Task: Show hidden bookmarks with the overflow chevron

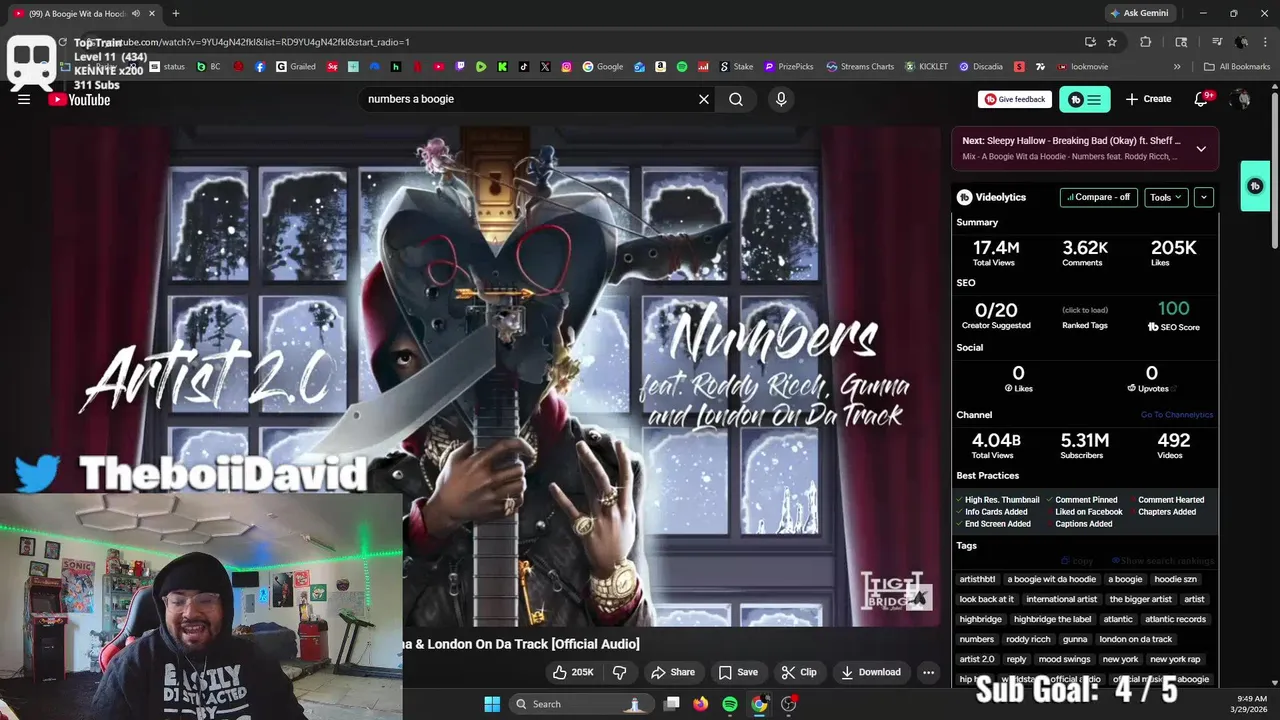Action: [x=1177, y=67]
